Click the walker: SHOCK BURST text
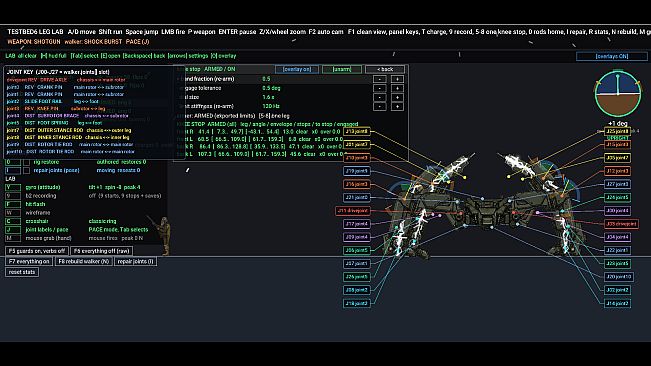Viewport: 651px width, 366px height. [x=93, y=42]
